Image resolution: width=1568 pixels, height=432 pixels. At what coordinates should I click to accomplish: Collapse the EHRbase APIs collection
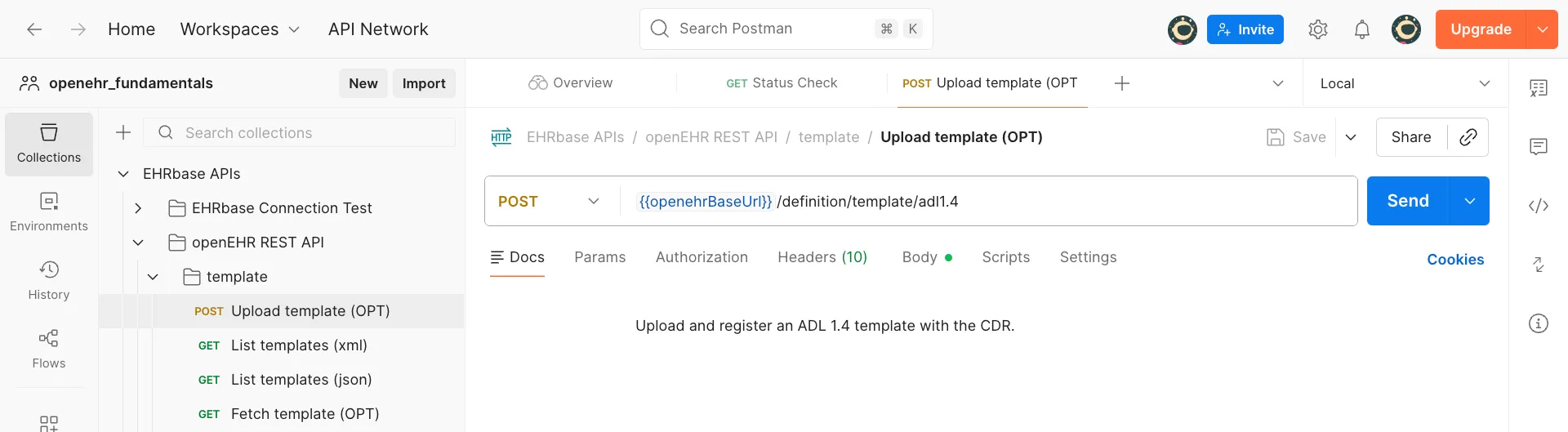click(x=123, y=174)
